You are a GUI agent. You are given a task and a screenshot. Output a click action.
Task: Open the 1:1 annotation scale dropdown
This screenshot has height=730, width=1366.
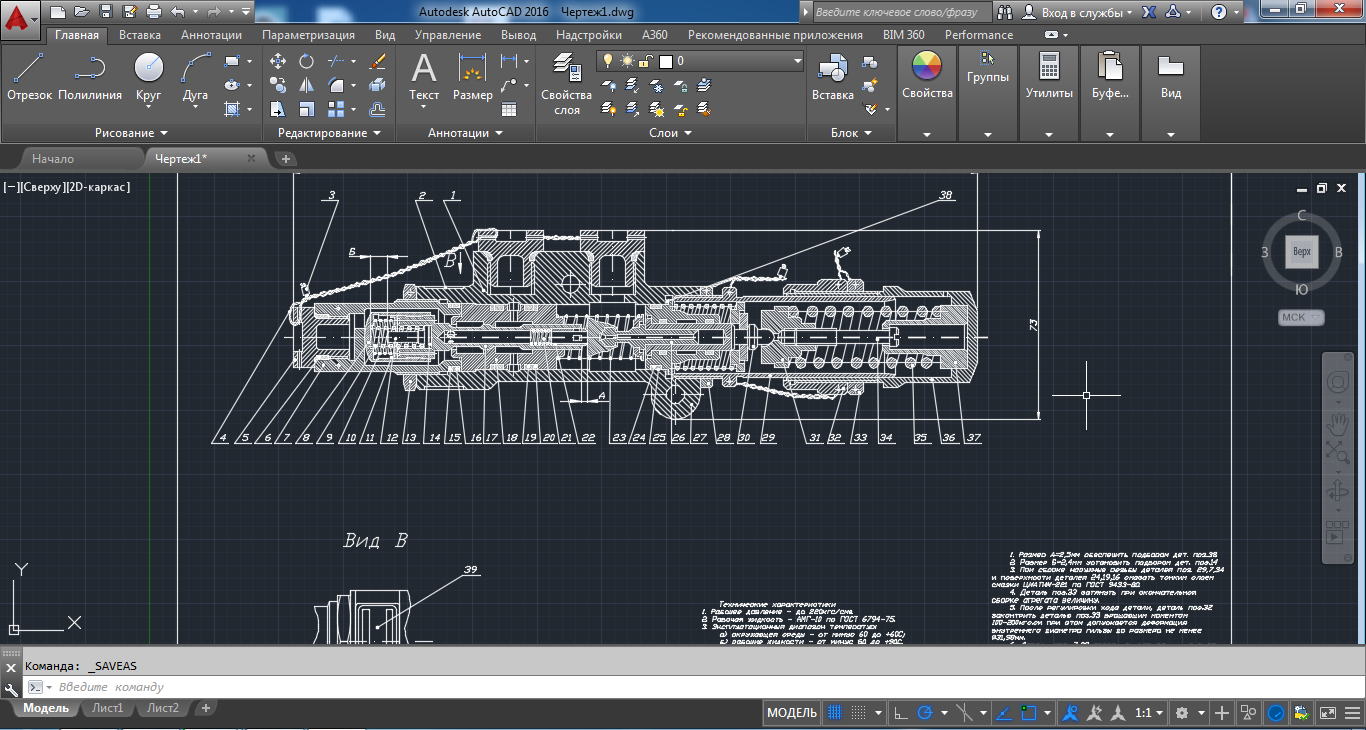pos(1149,713)
